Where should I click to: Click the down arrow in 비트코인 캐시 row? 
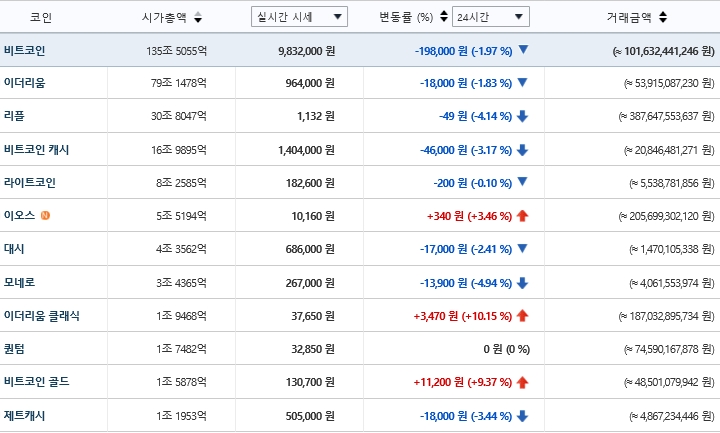point(522,150)
